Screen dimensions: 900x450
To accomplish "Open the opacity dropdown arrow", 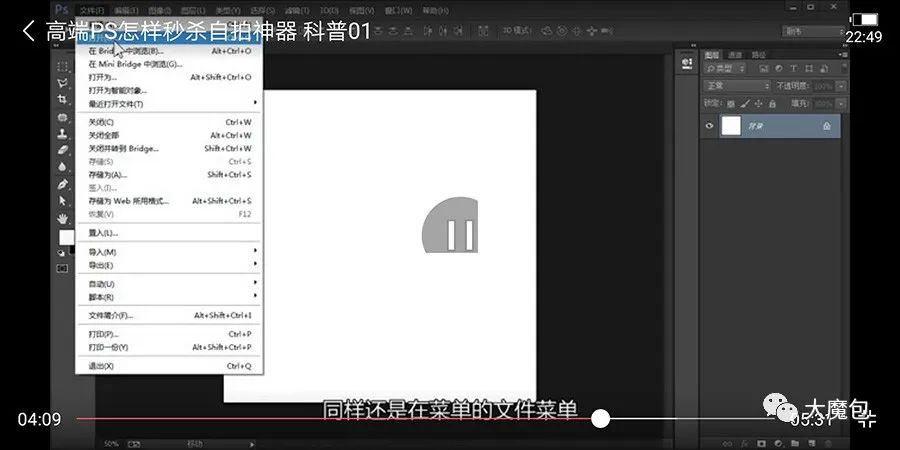I will tap(841, 86).
